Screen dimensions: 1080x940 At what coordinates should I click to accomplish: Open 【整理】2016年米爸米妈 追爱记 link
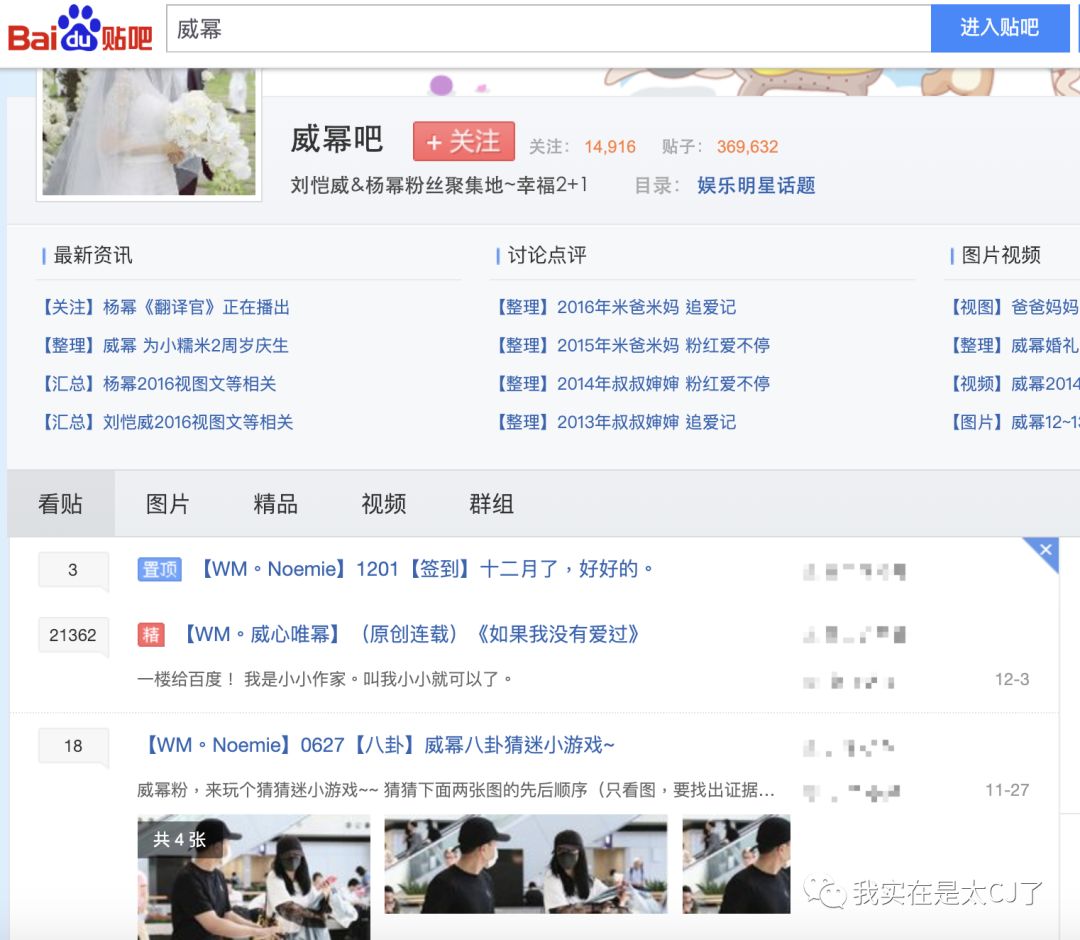pyautogui.click(x=617, y=307)
